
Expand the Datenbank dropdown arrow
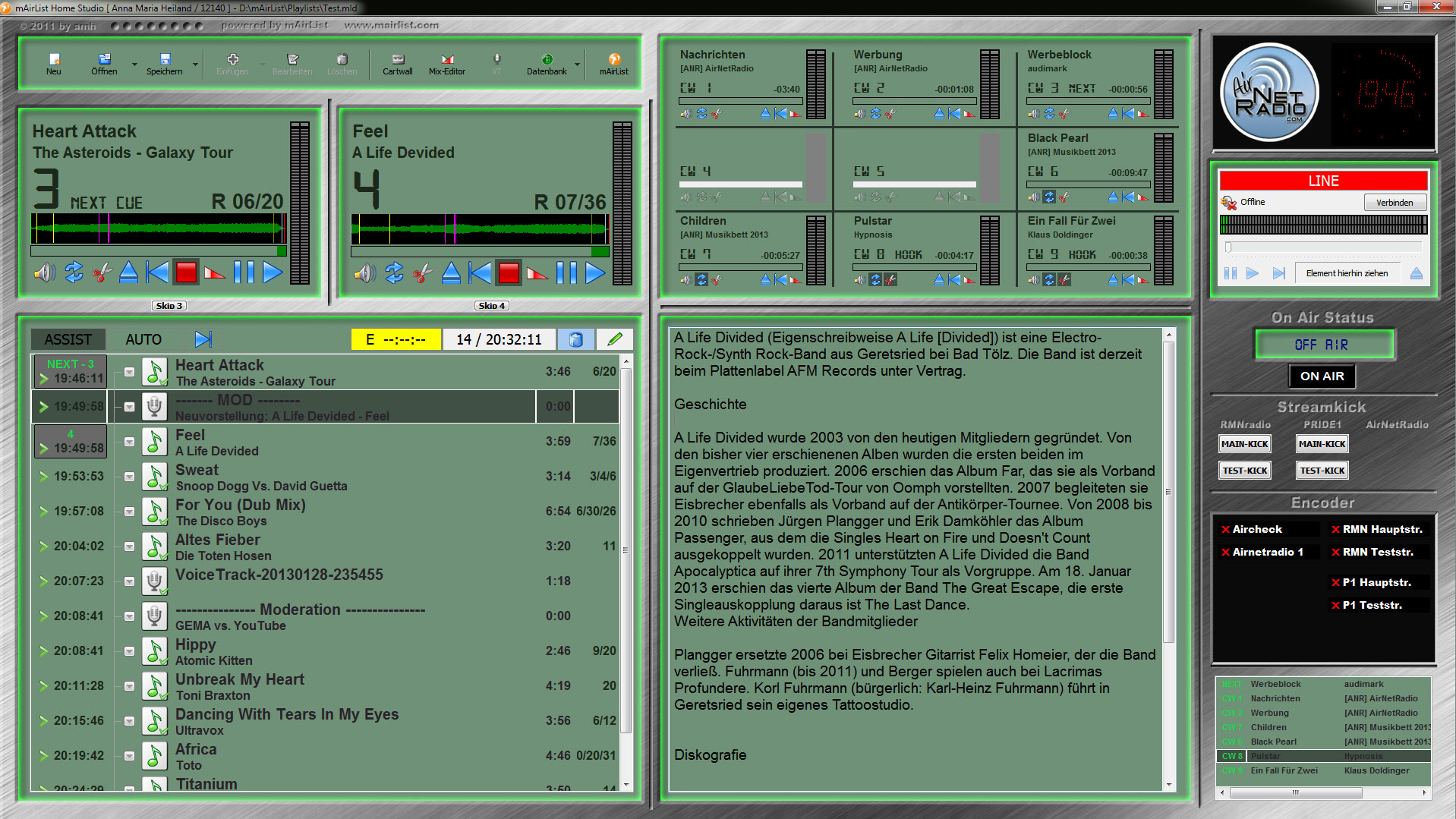click(x=578, y=65)
